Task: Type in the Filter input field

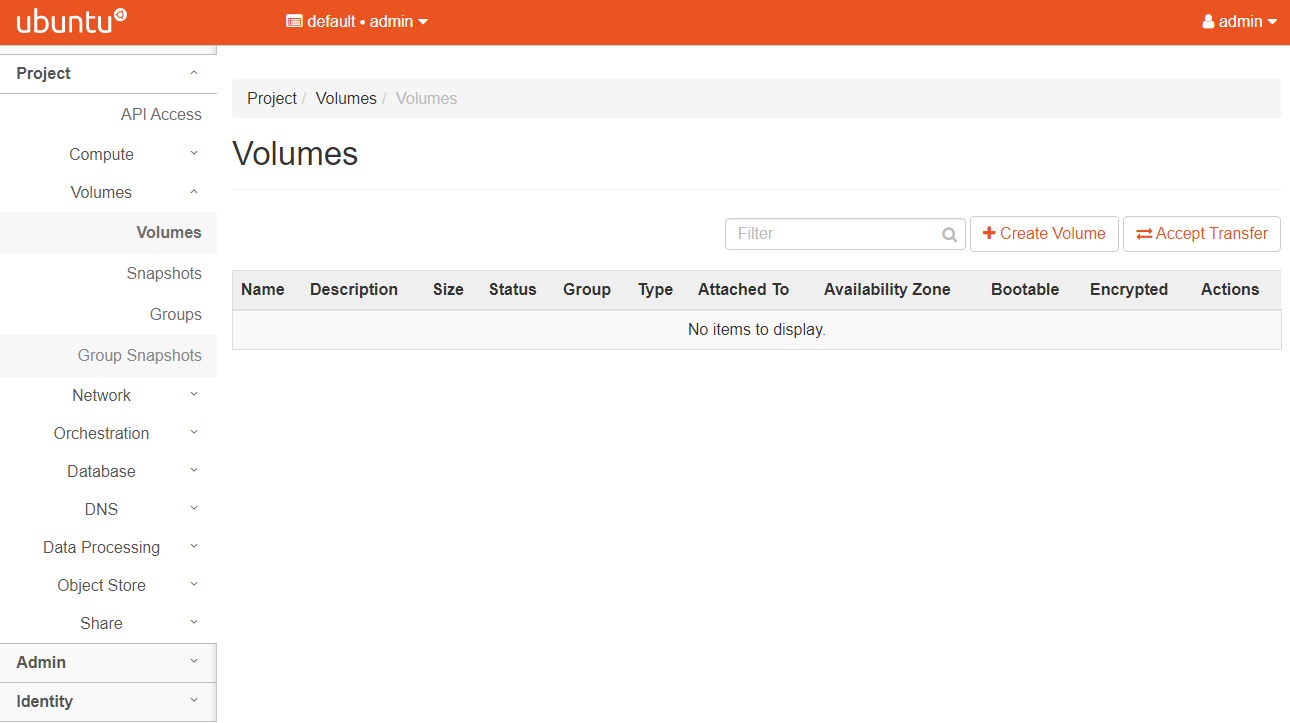Action: [x=835, y=234]
